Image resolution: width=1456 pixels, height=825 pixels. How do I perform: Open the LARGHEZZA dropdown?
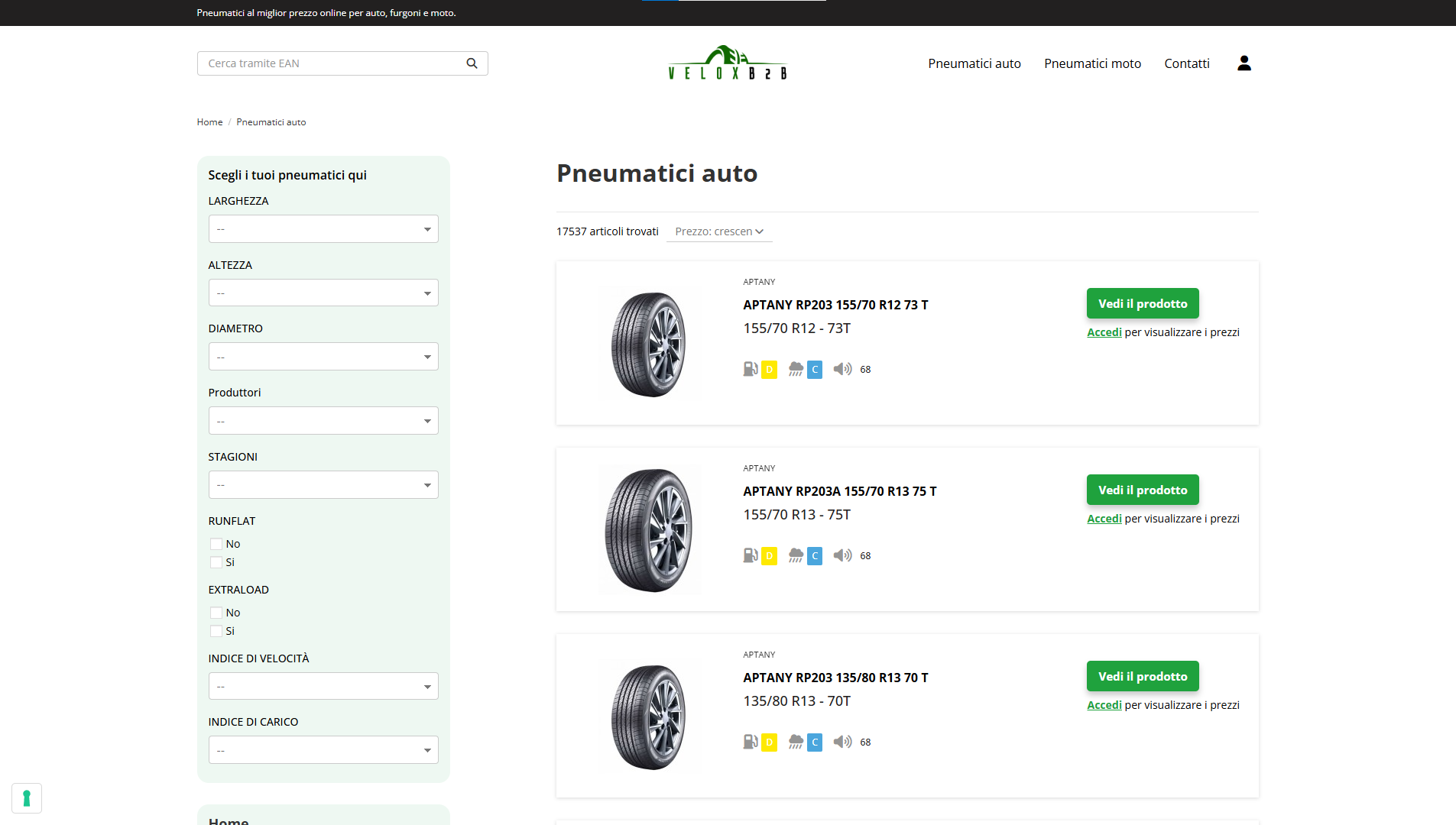323,229
